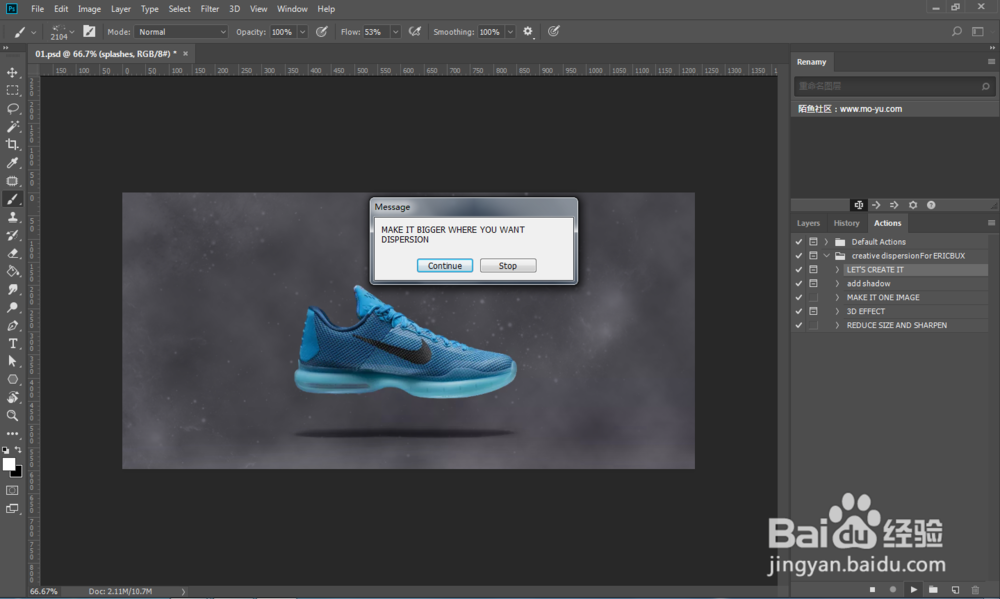This screenshot has height=599, width=1000.
Task: Toggle checkmark for add shadow action
Action: pos(798,283)
